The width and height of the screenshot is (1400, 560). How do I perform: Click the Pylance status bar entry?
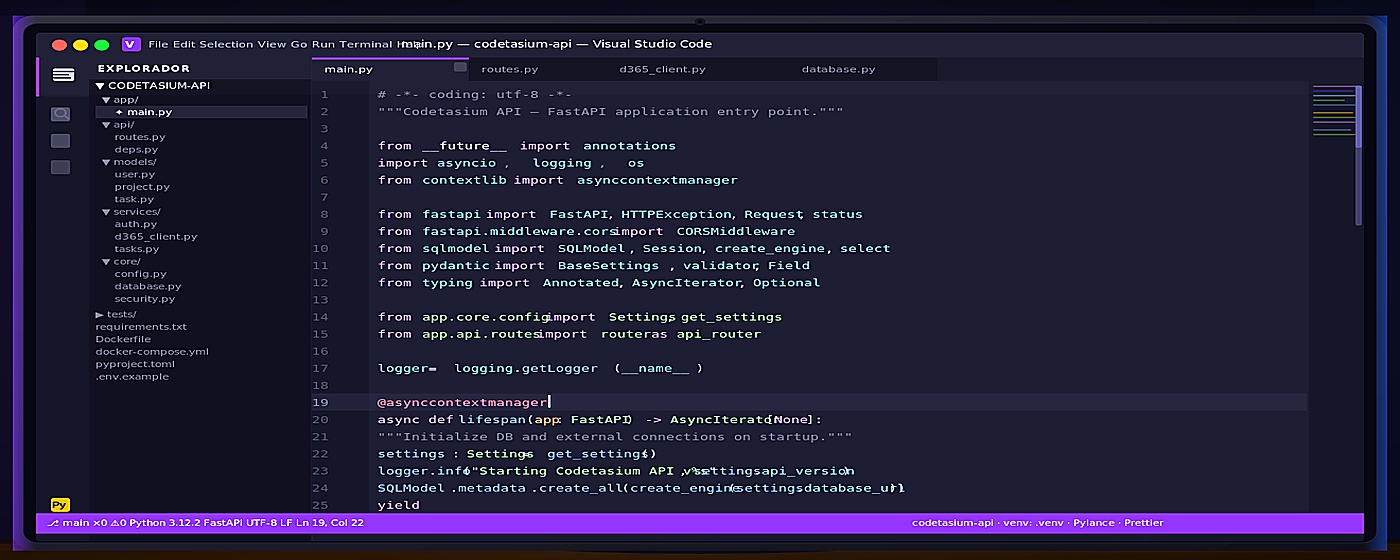[1092, 523]
